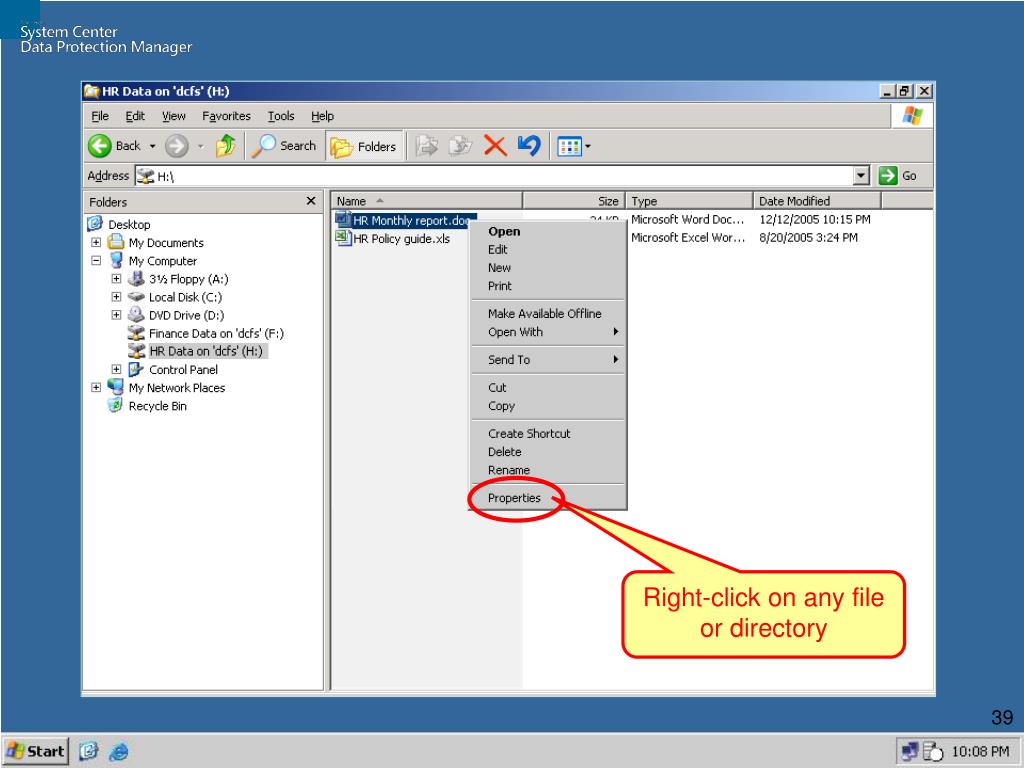Click the My Network Places icon
Viewport: 1024px width, 768px height.
pyautogui.click(x=116, y=387)
